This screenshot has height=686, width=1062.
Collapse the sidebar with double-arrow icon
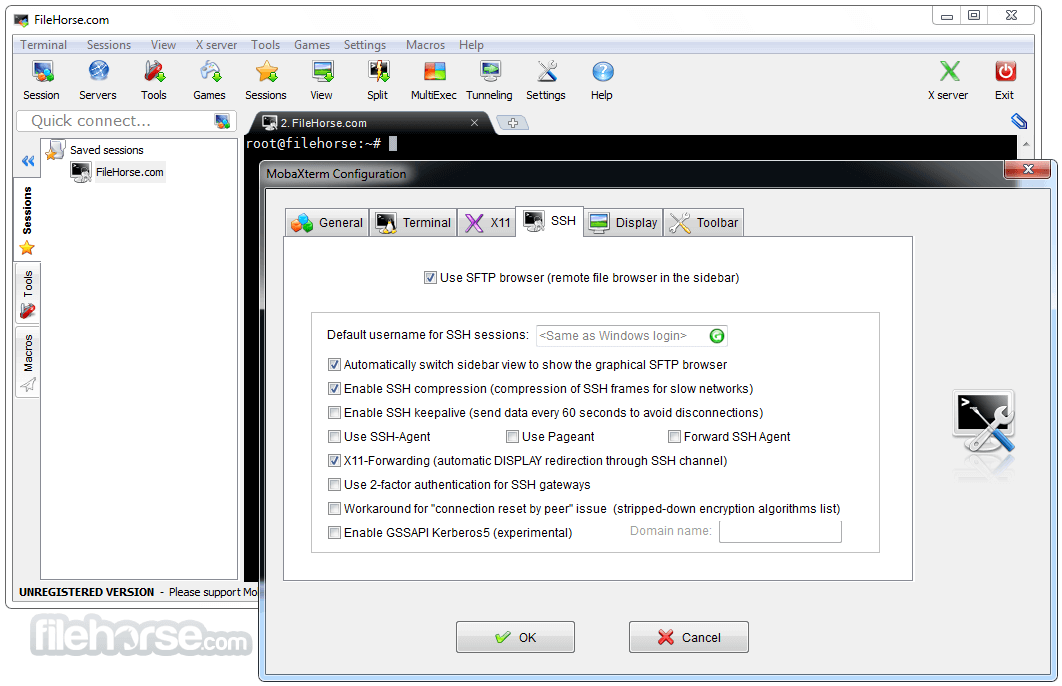[x=28, y=161]
